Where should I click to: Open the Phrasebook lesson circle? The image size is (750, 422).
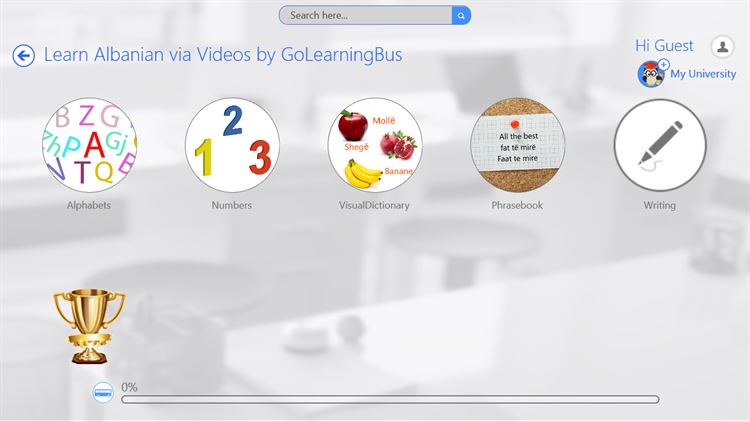coord(518,145)
